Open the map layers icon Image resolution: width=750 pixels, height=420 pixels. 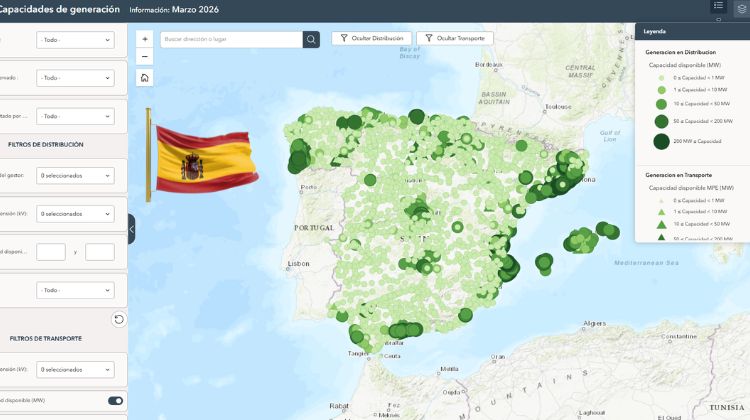(740, 7)
